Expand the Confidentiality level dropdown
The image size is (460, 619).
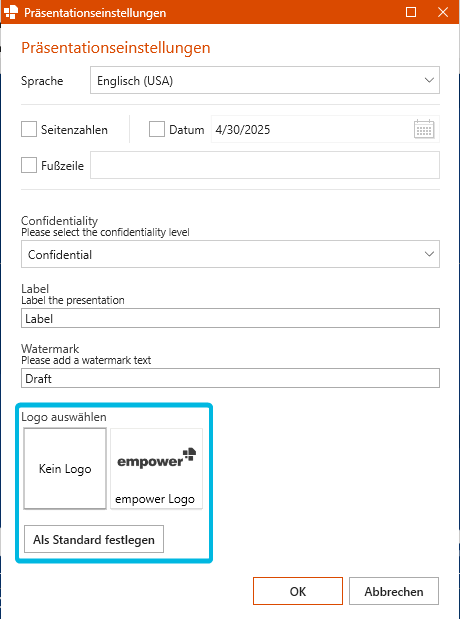click(x=230, y=254)
